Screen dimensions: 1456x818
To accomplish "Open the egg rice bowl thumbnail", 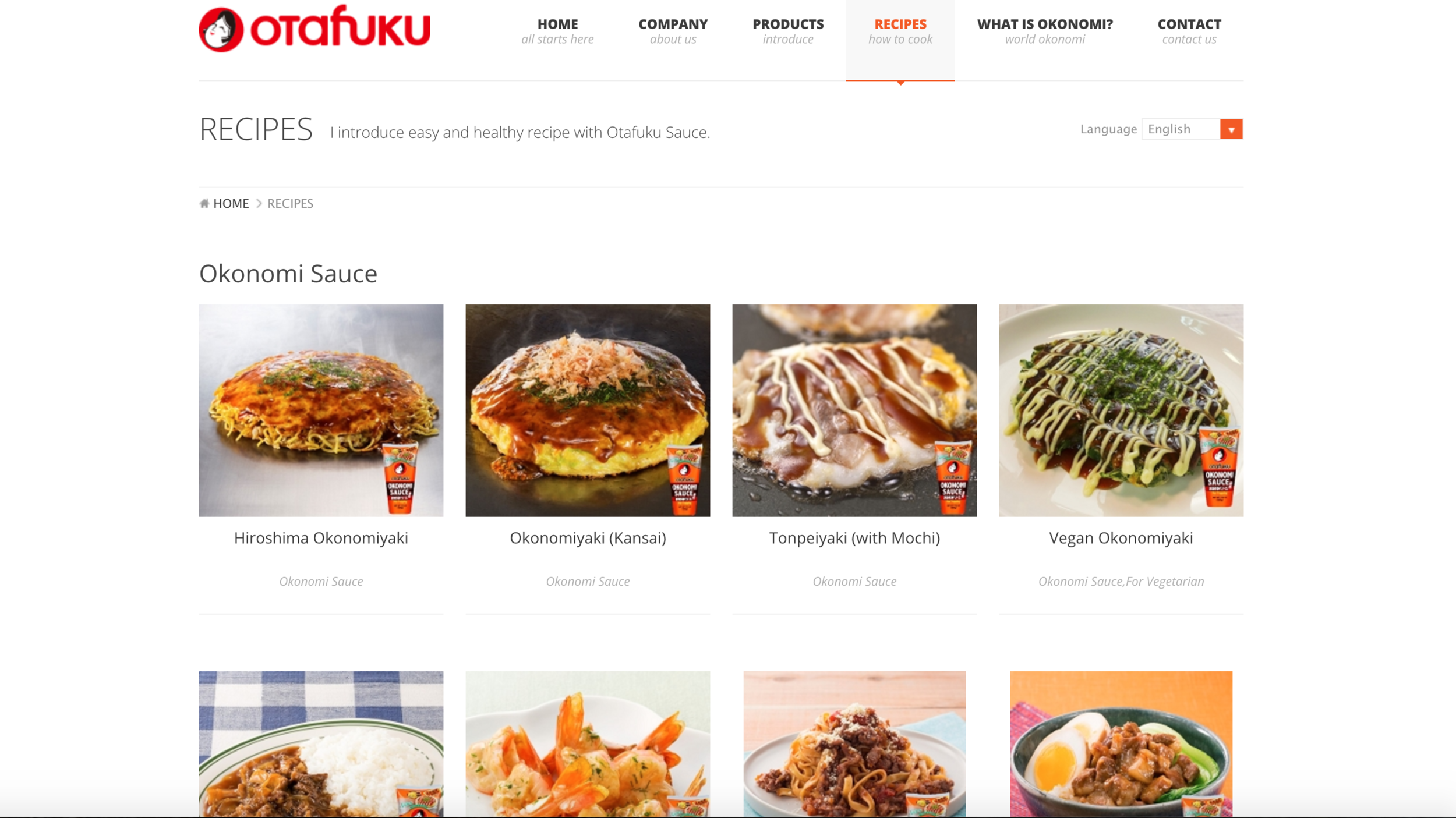I will [1121, 744].
